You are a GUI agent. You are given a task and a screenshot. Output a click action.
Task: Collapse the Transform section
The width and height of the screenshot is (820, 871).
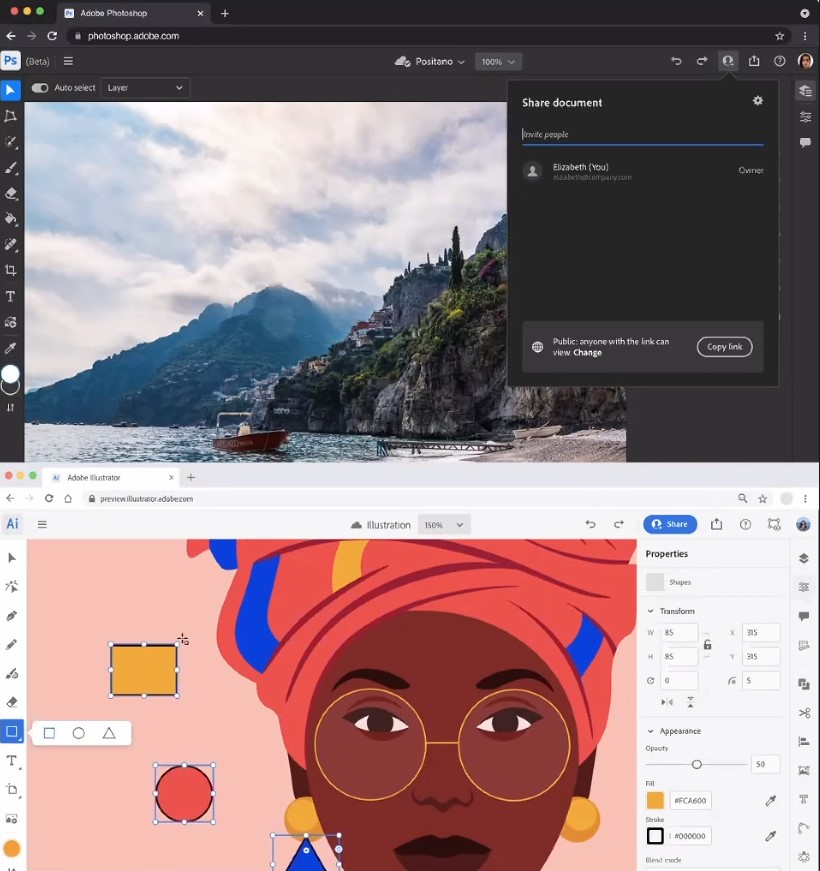[651, 611]
